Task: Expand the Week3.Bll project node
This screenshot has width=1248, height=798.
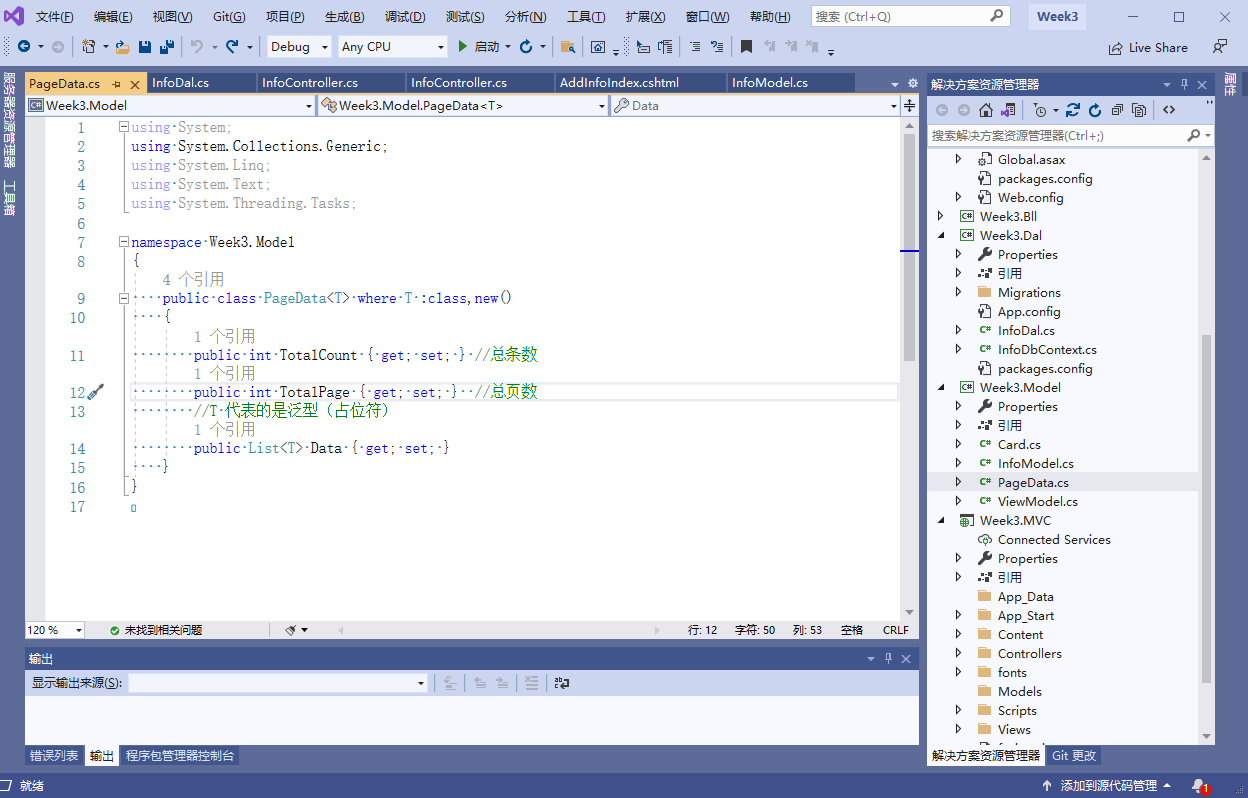Action: pyautogui.click(x=940, y=216)
